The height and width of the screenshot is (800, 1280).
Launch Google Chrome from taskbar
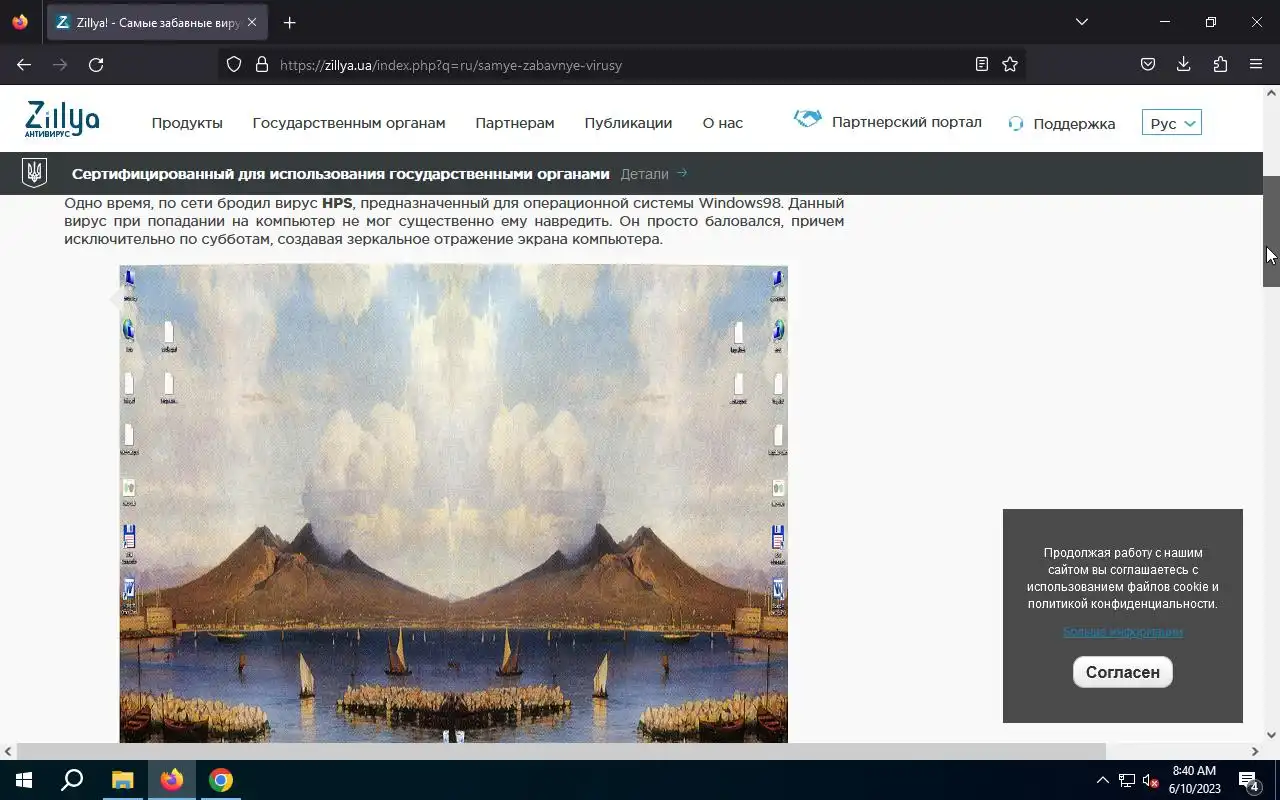coord(221,780)
